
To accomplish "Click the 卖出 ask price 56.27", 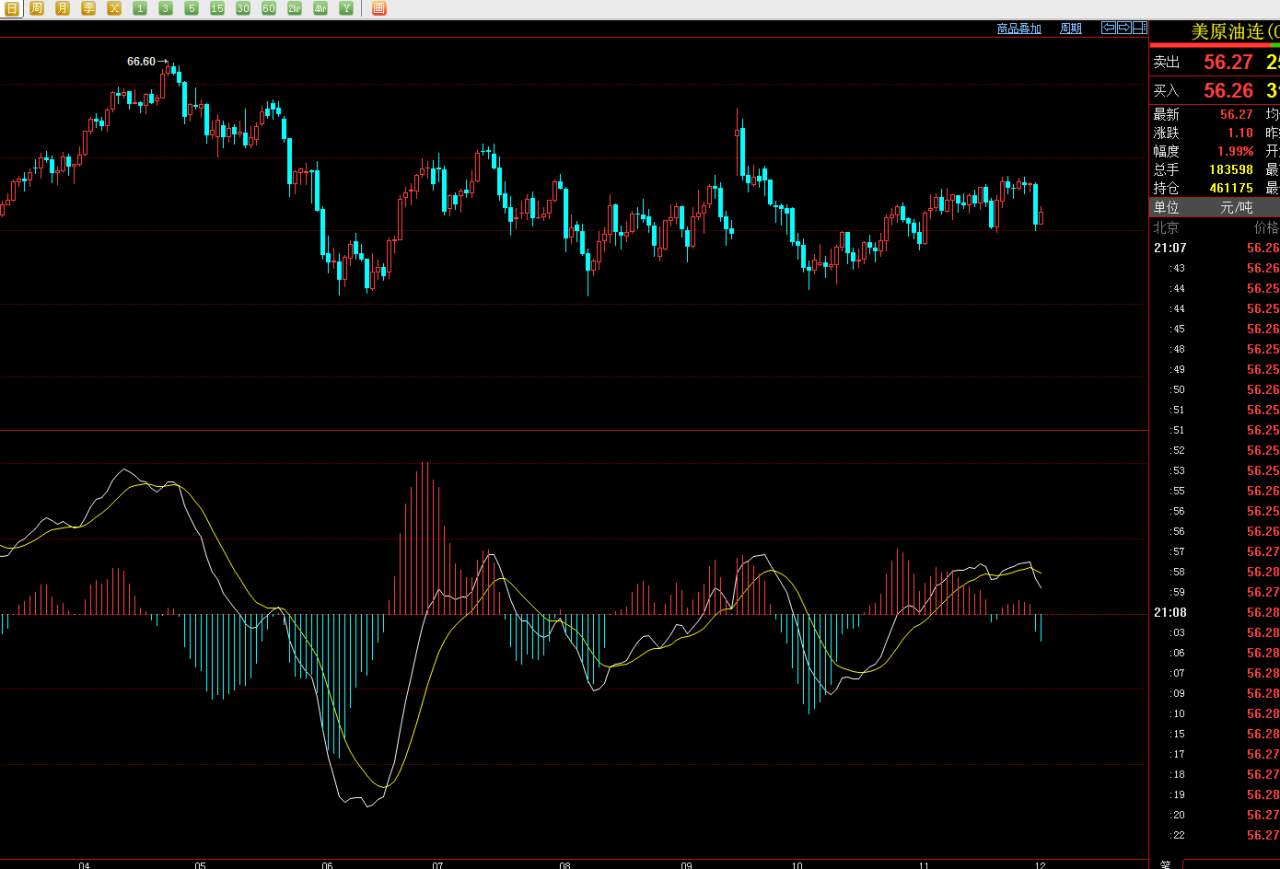I will point(1228,62).
